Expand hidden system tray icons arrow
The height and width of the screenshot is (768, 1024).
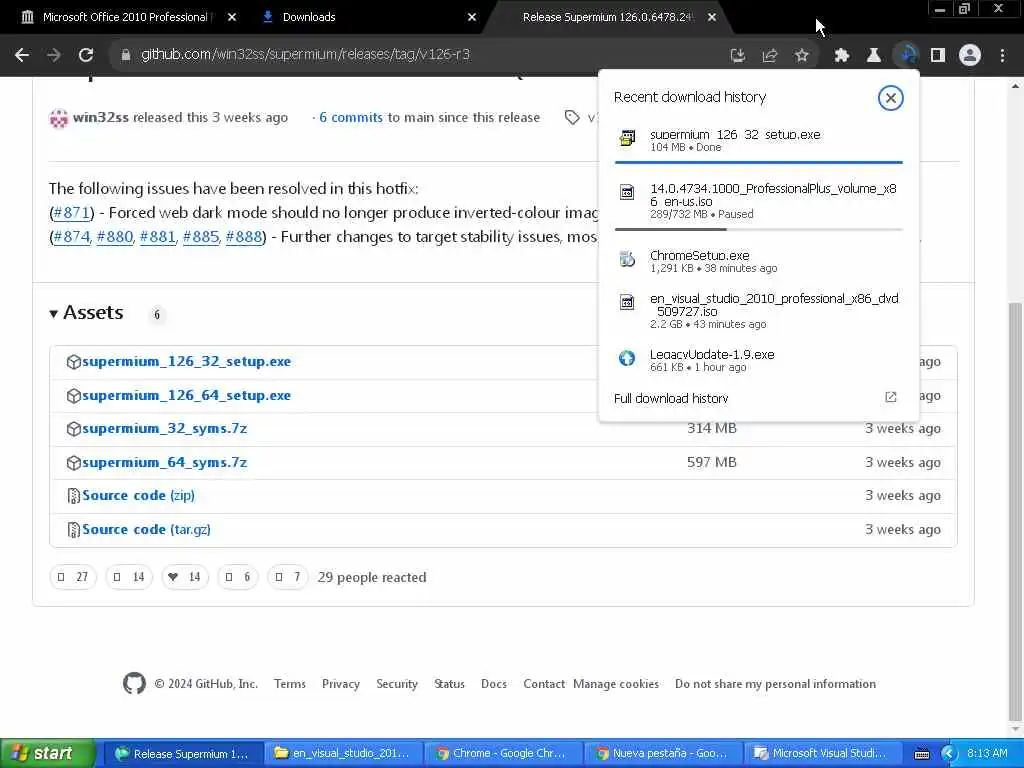click(x=949, y=754)
